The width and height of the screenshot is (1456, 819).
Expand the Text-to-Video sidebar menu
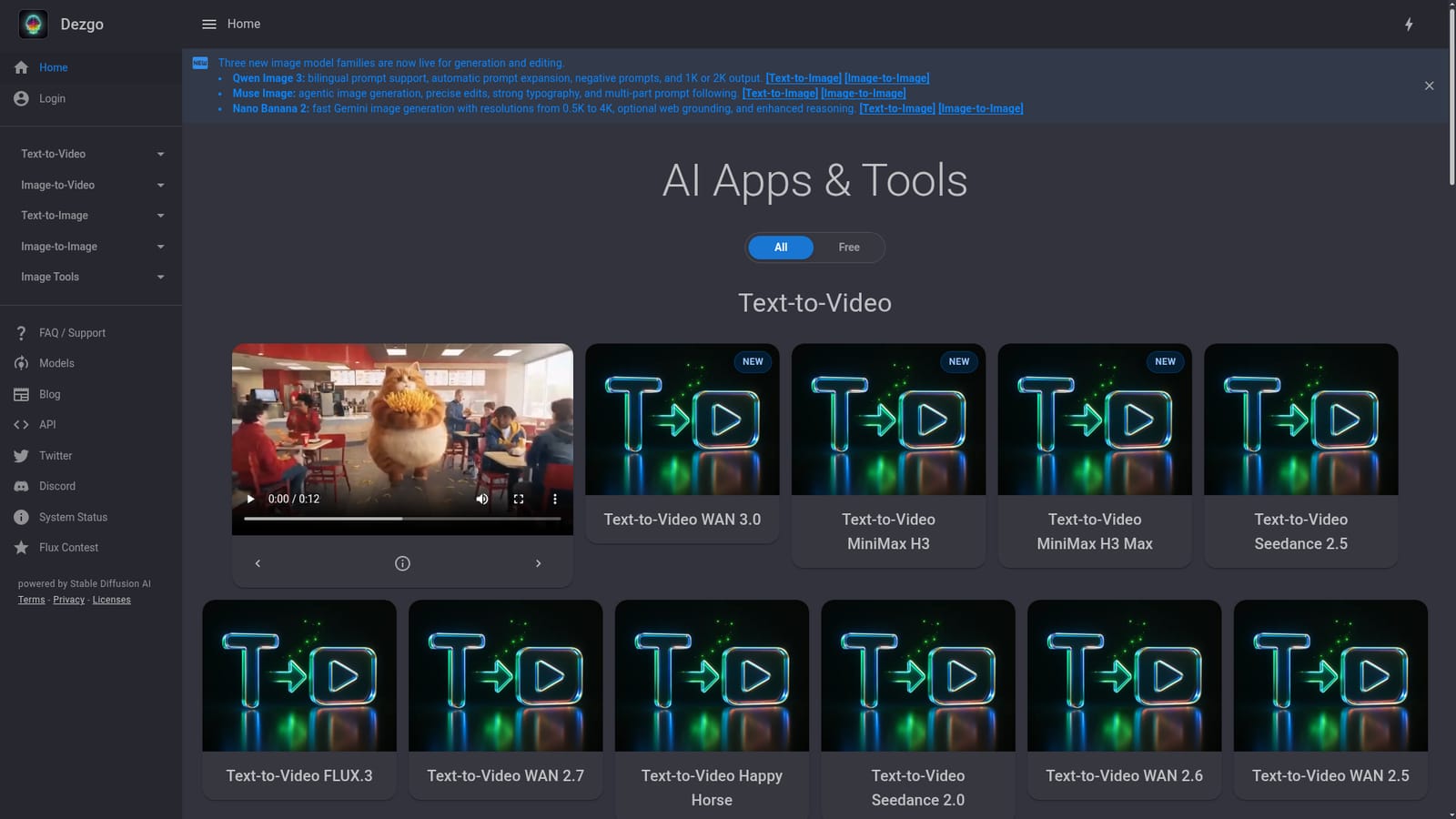point(91,154)
